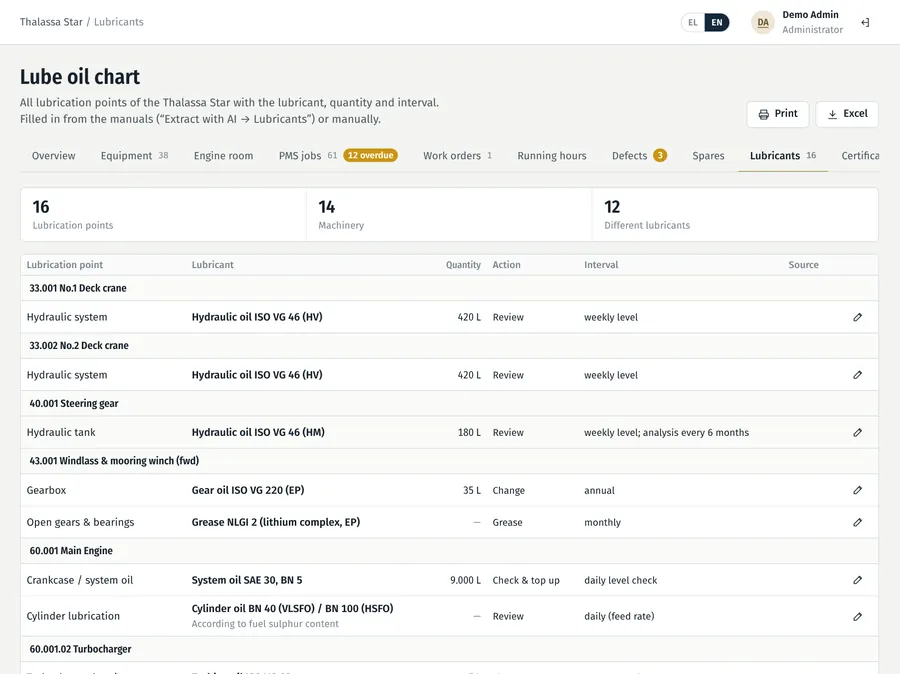Select the Lubricants tab

point(783,156)
